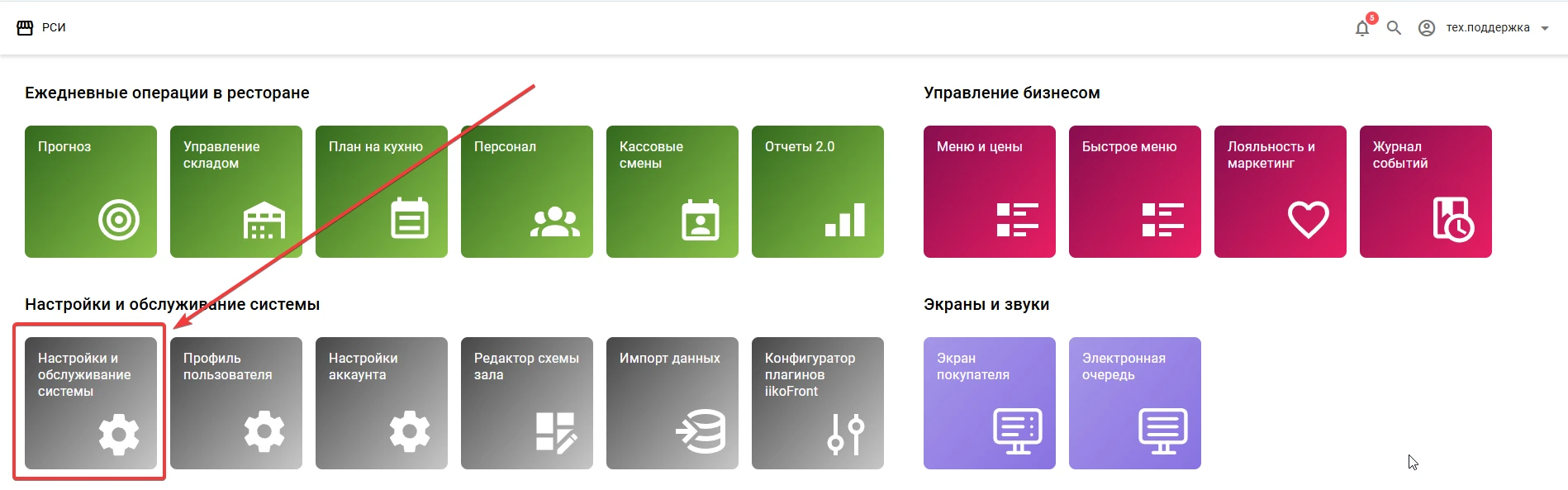This screenshot has width=1568, height=490.
Task: Open the Журнал событий tile
Action: click(1426, 192)
